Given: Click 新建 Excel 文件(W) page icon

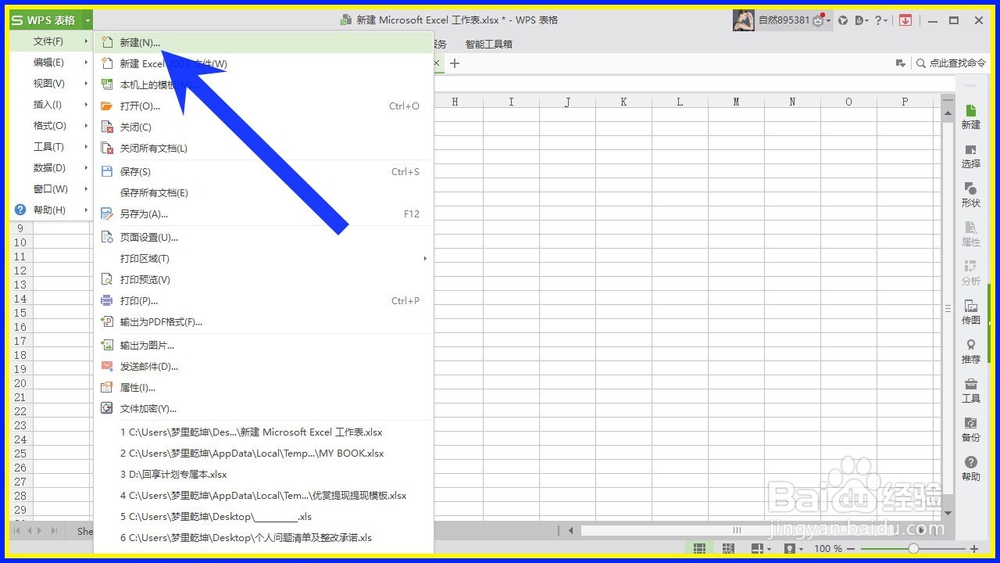Looking at the screenshot, I should 107,64.
